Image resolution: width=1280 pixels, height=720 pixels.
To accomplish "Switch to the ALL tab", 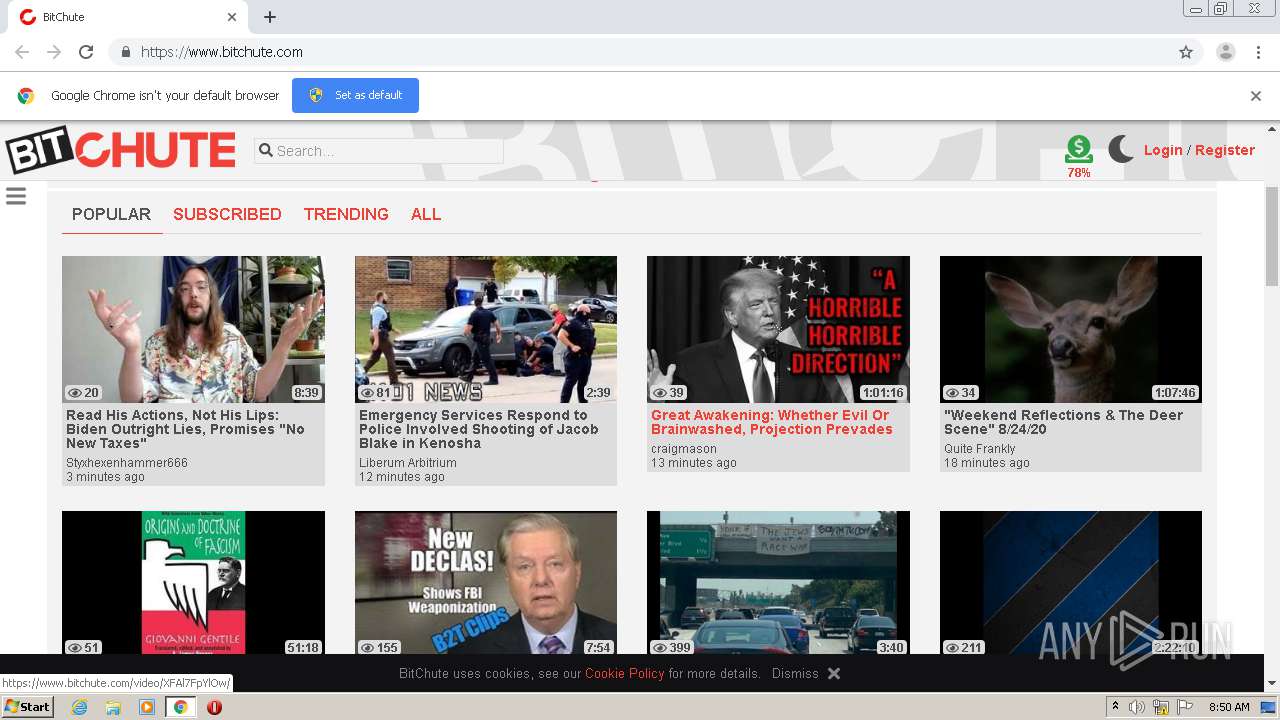I will click(426, 214).
